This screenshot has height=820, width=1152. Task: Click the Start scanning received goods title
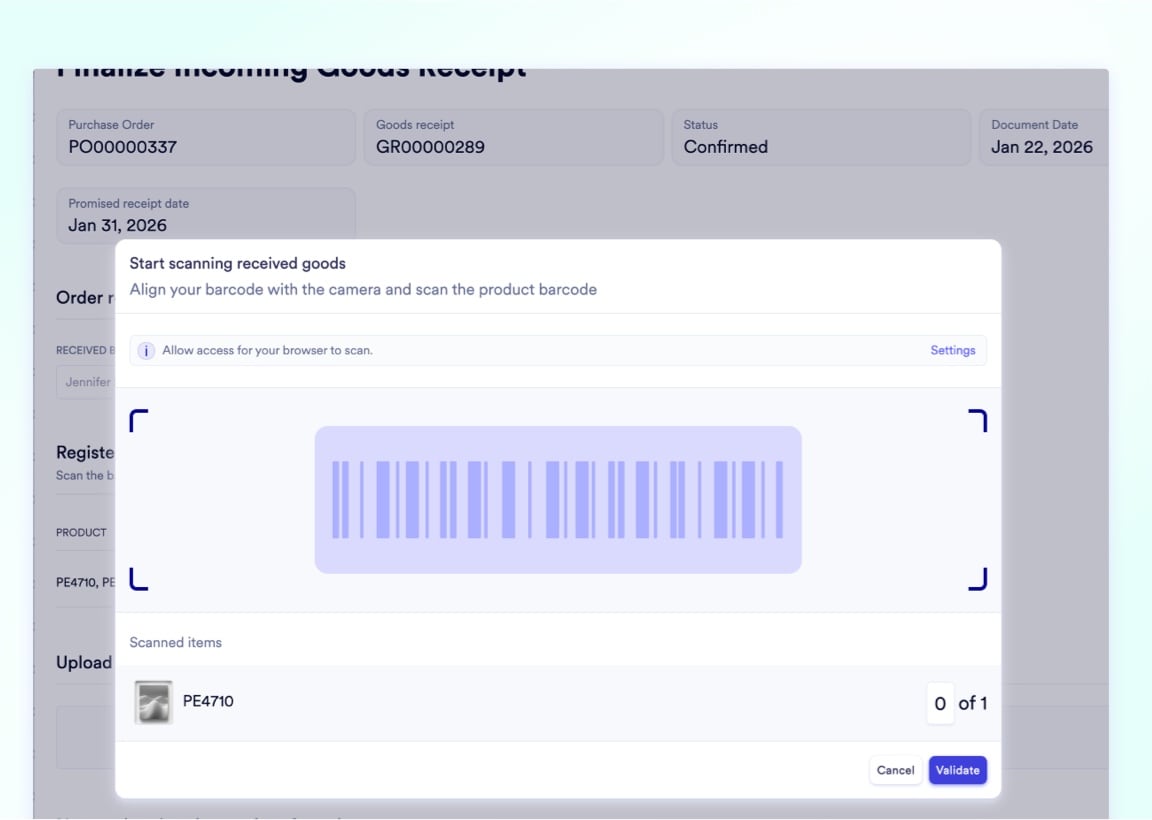pyautogui.click(x=237, y=263)
